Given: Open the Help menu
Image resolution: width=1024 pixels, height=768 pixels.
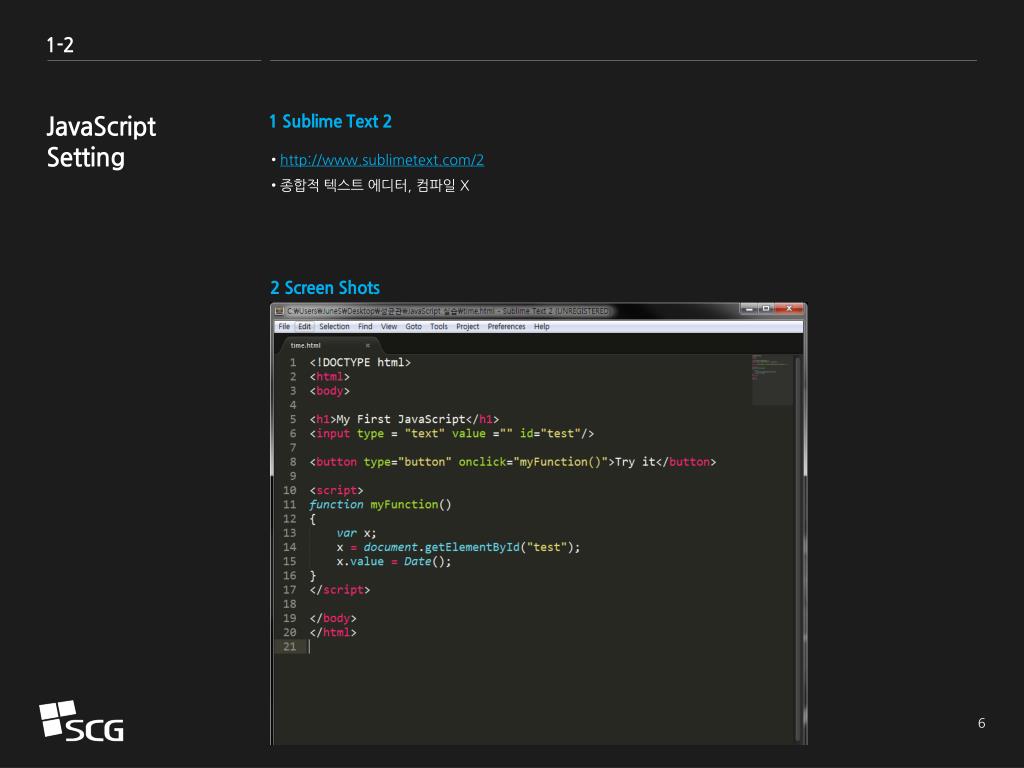Looking at the screenshot, I should point(541,327).
